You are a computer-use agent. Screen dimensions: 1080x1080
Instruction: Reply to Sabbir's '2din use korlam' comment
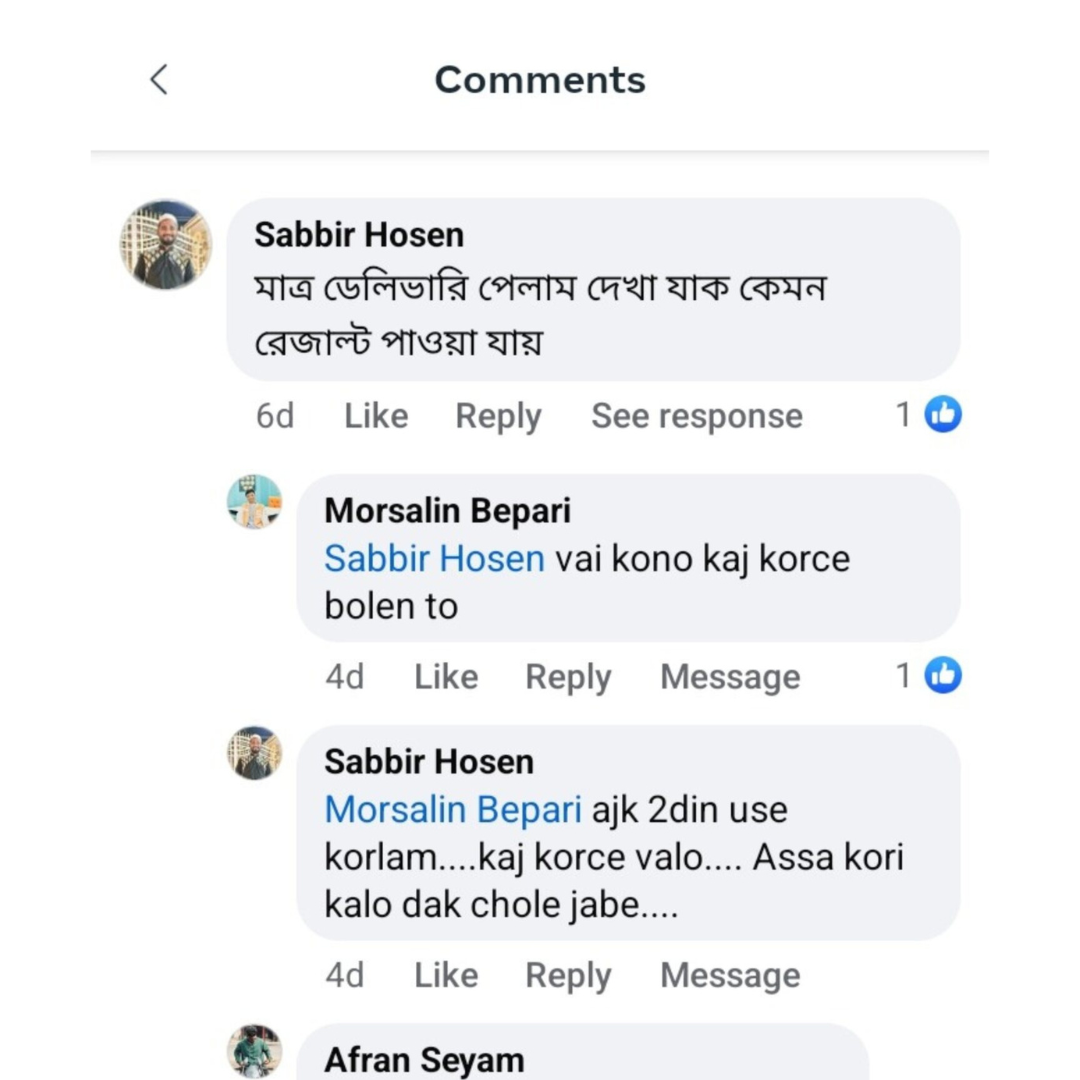point(568,975)
